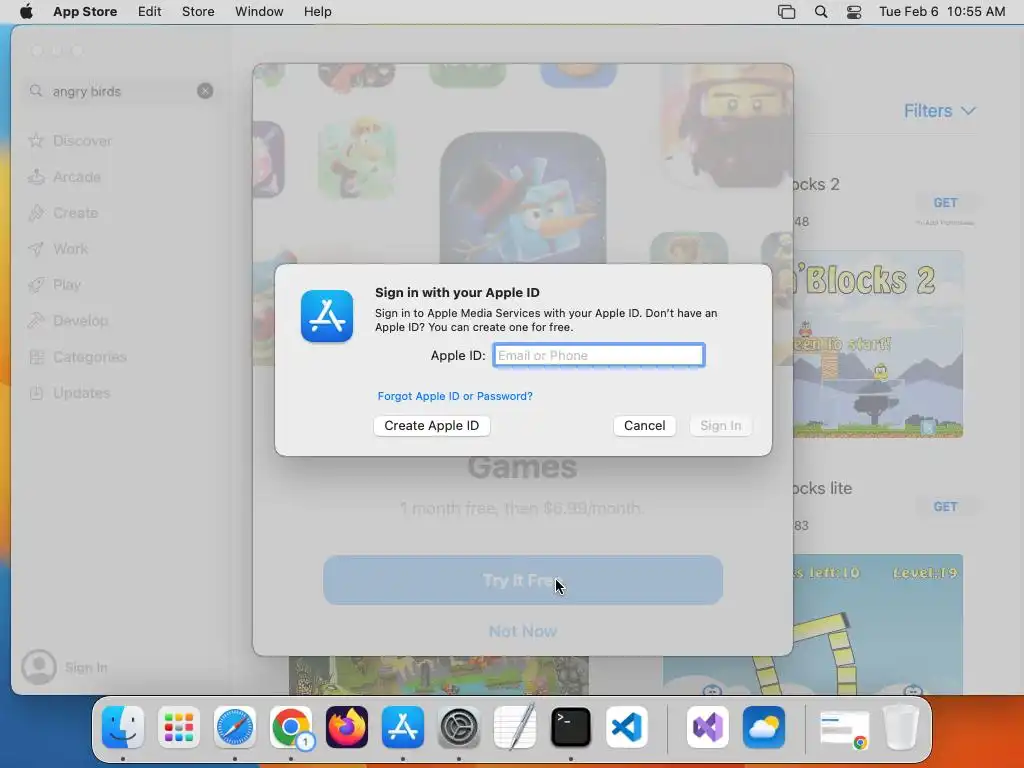Click the Apple menu icon

click(x=26, y=12)
